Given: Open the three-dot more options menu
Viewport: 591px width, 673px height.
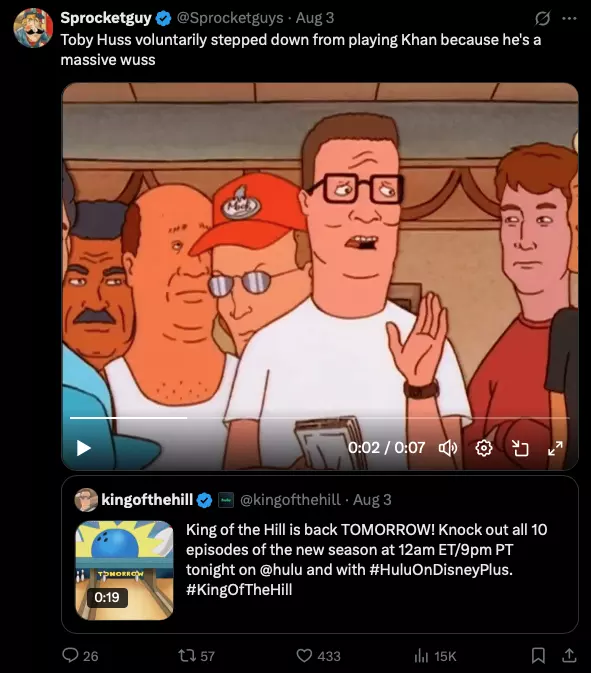Looking at the screenshot, I should tap(569, 18).
